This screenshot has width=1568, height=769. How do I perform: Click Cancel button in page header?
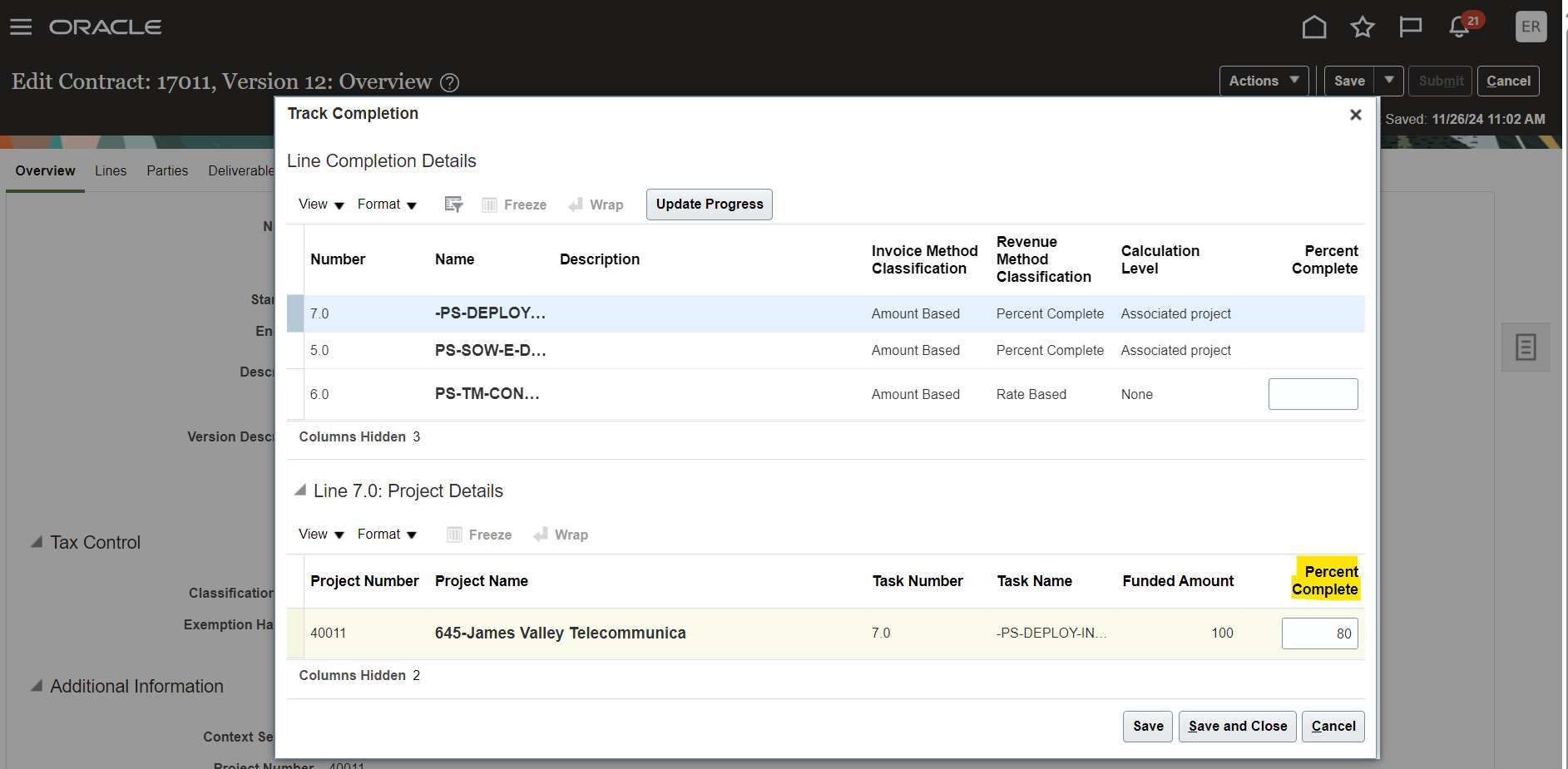tap(1508, 81)
